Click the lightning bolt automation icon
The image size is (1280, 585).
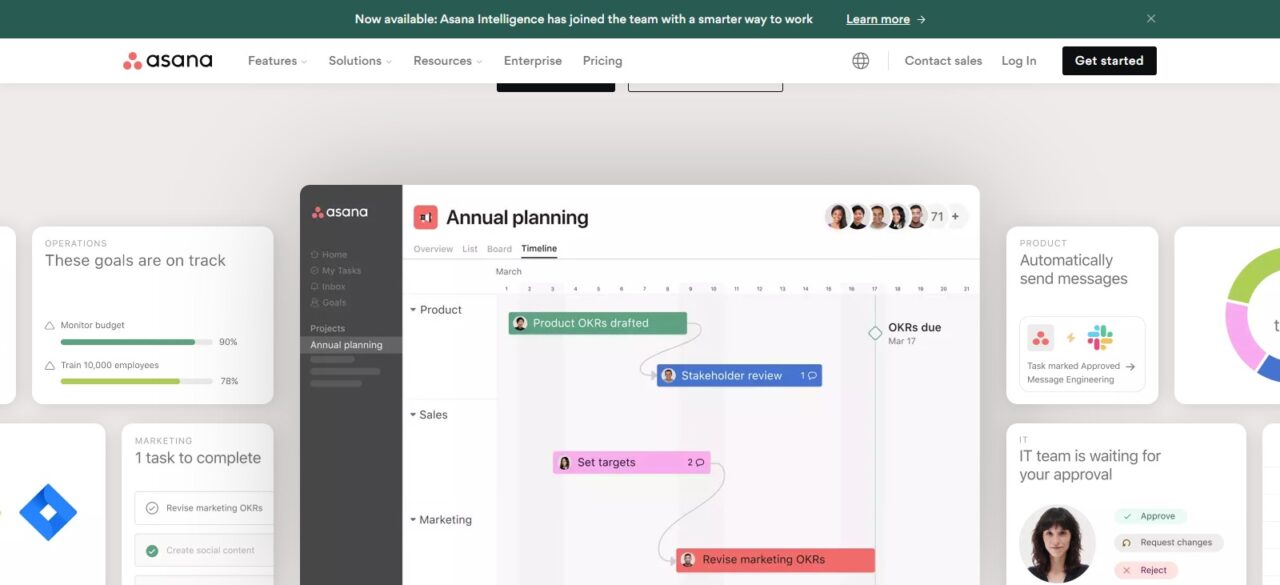point(1070,338)
